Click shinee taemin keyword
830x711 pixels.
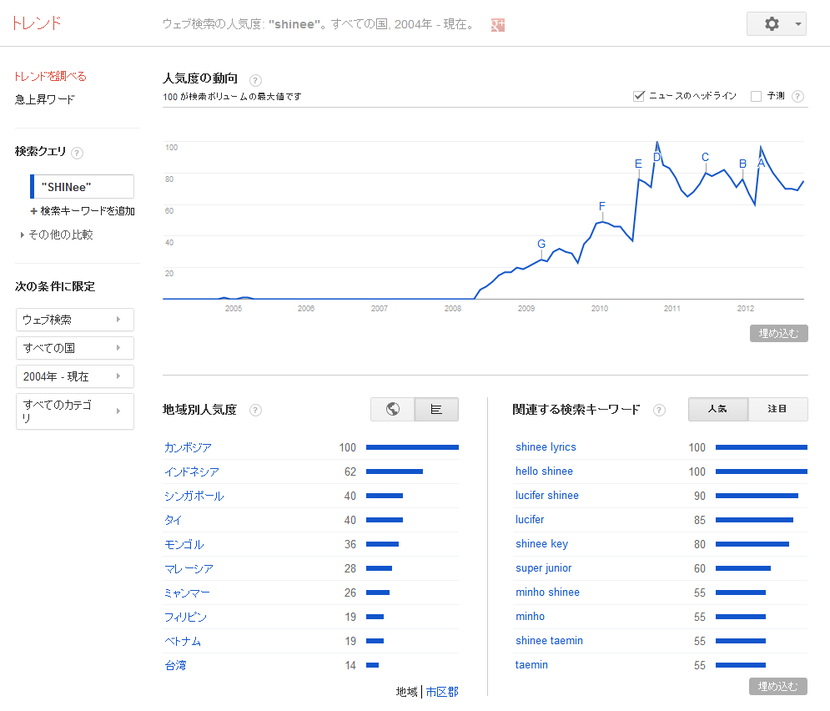click(549, 641)
